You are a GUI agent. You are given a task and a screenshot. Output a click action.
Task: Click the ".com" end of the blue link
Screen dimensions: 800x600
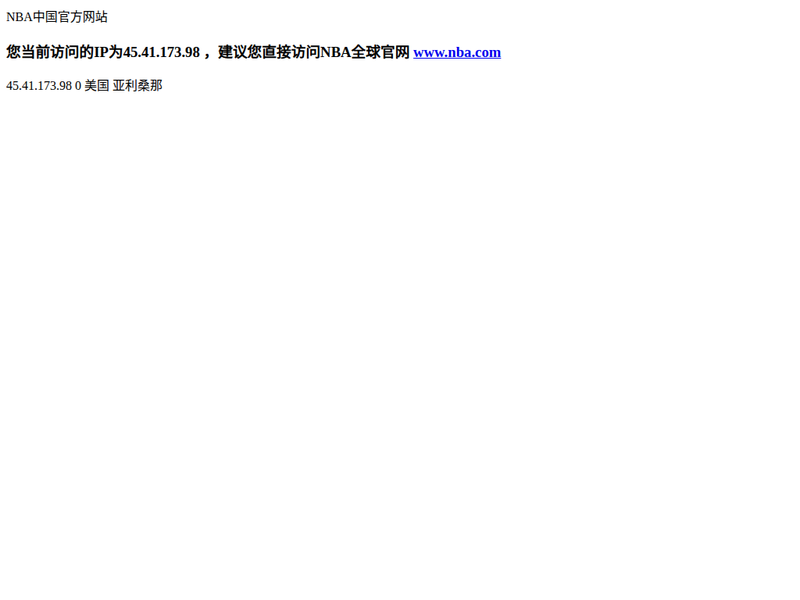(486, 53)
